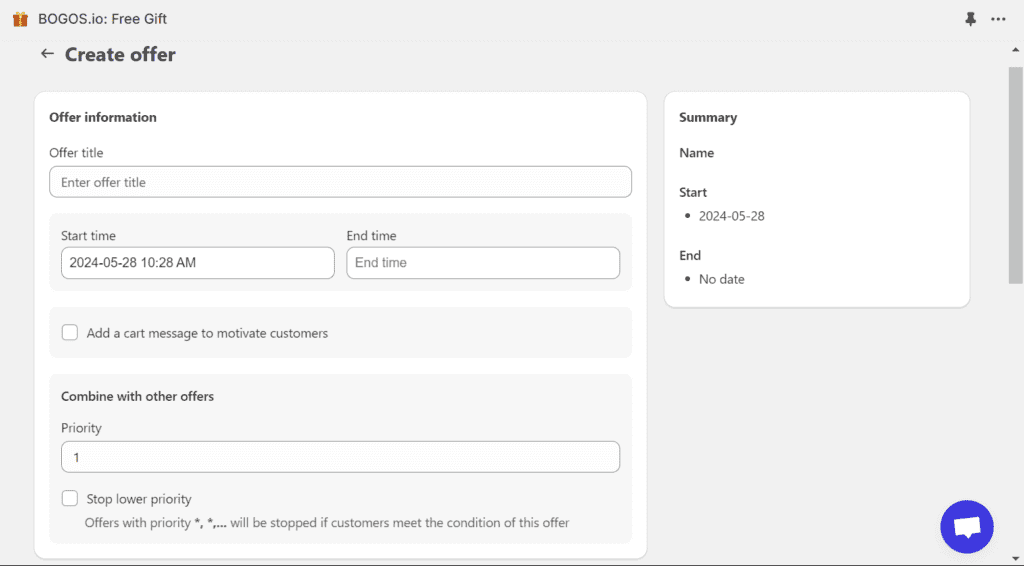The image size is (1024, 566).
Task: Tick the Stop lower priority checkbox
Action: coord(70,499)
